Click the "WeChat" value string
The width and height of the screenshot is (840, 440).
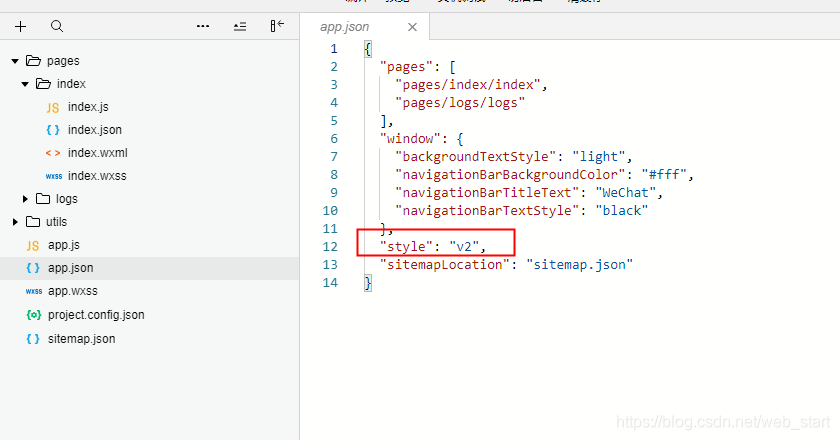coord(625,192)
